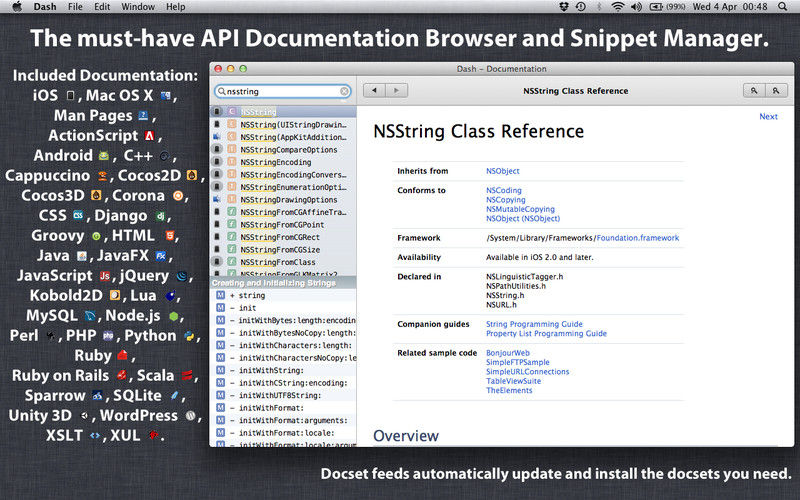800x500 pixels.
Task: Click the zoom out button in toolbar
Action: click(x=754, y=91)
